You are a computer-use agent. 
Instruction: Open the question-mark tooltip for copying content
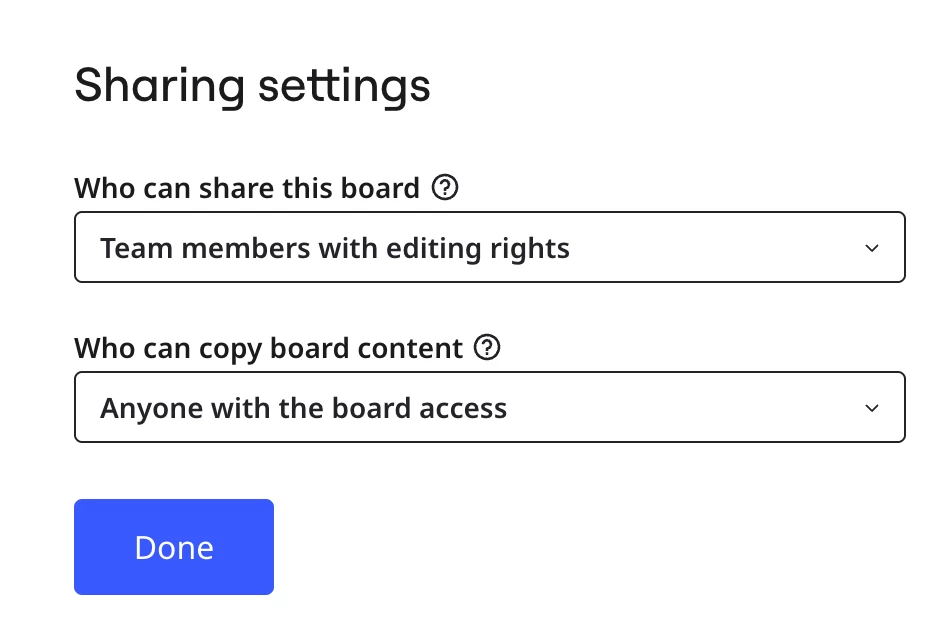point(487,348)
